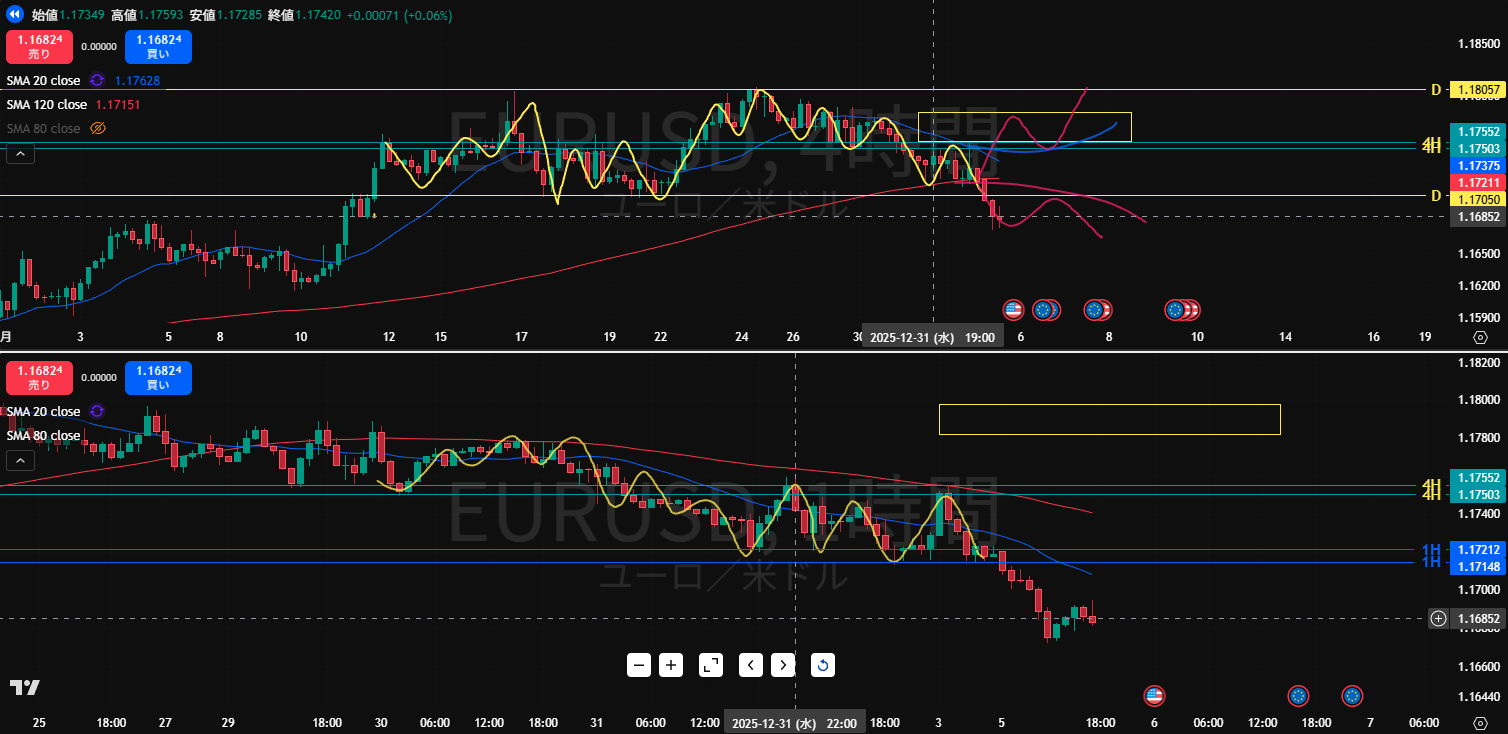This screenshot has height=734, width=1508.
Task: Zoom in with the plus button
Action: click(x=671, y=665)
